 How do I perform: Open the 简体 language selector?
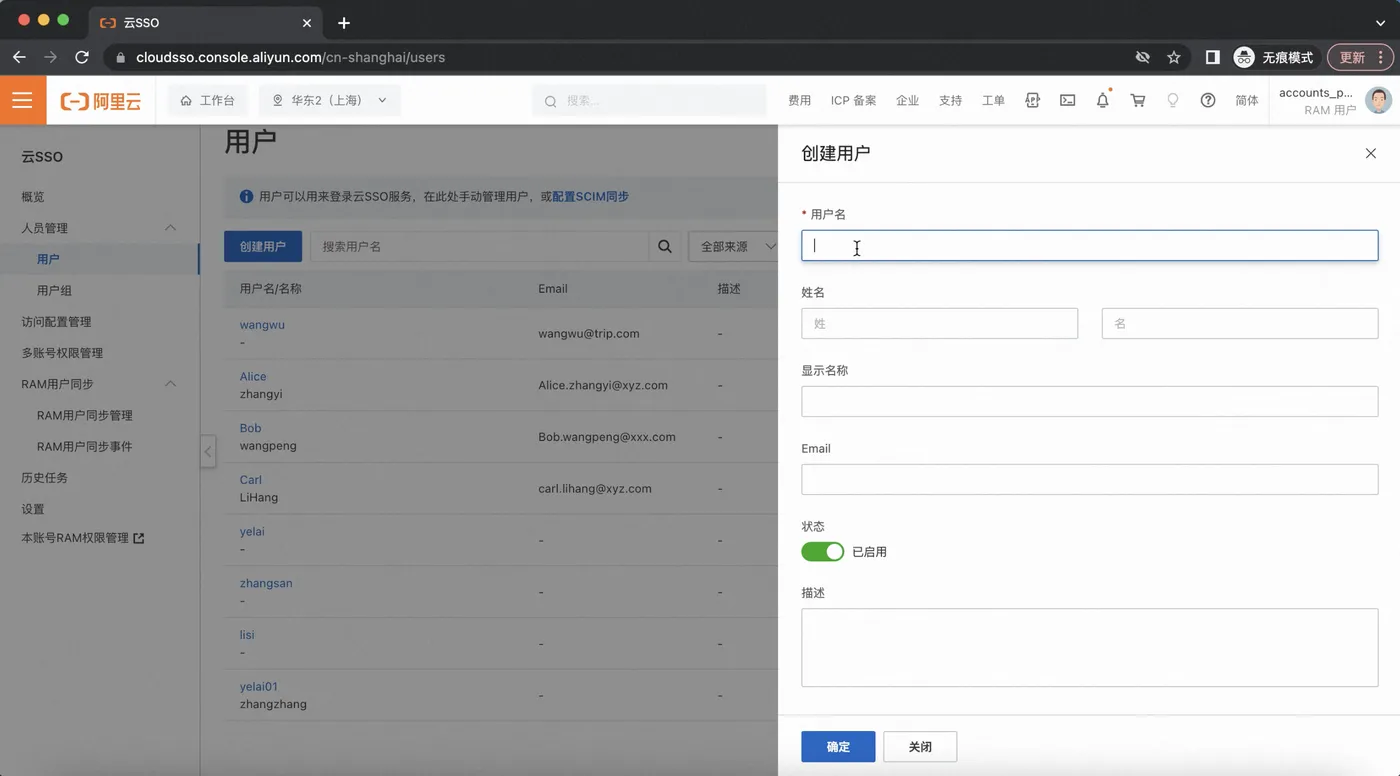point(1247,100)
